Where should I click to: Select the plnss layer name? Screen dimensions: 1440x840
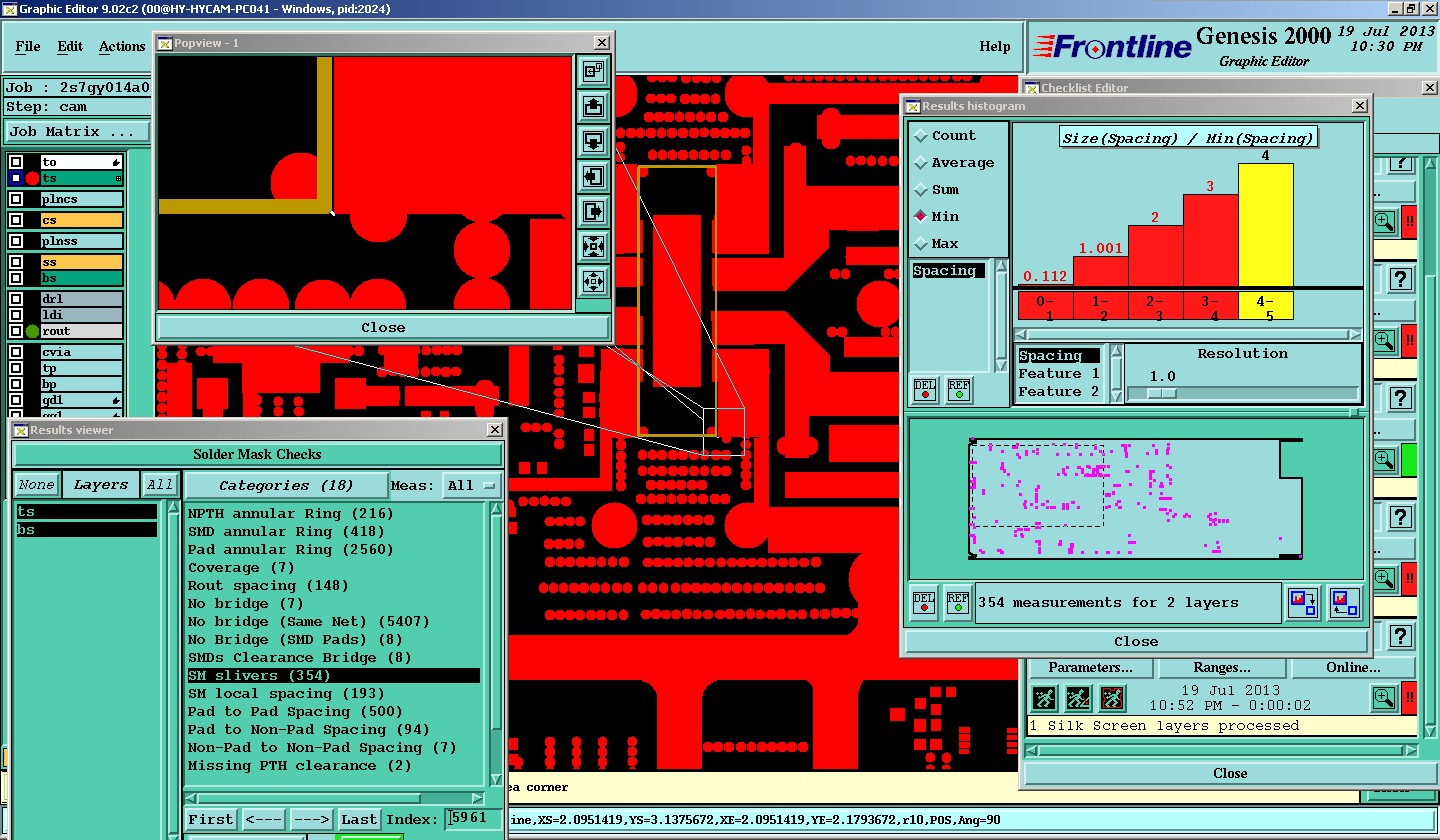[x=81, y=241]
